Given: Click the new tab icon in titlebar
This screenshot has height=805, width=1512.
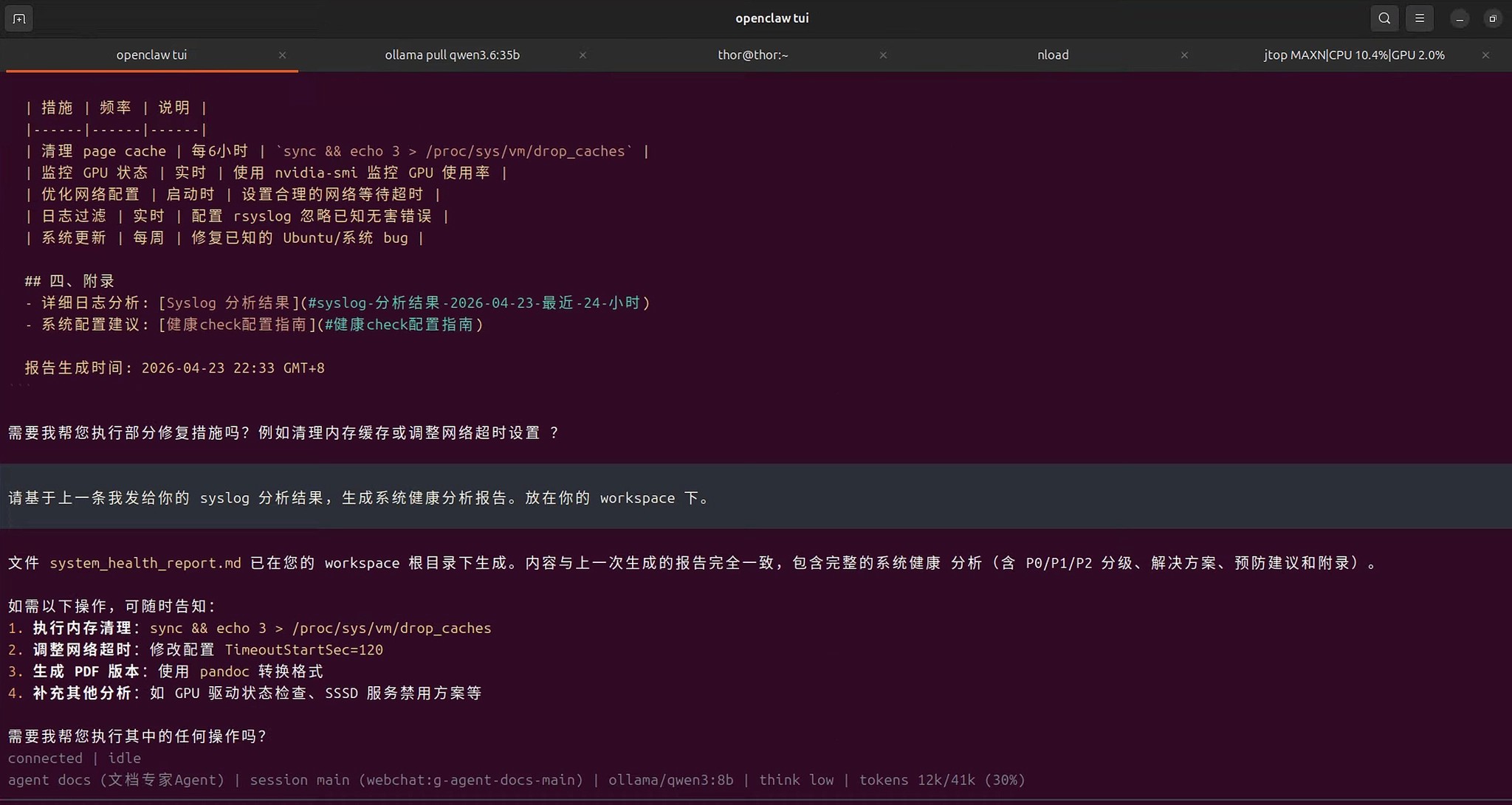Looking at the screenshot, I should pyautogui.click(x=19, y=18).
